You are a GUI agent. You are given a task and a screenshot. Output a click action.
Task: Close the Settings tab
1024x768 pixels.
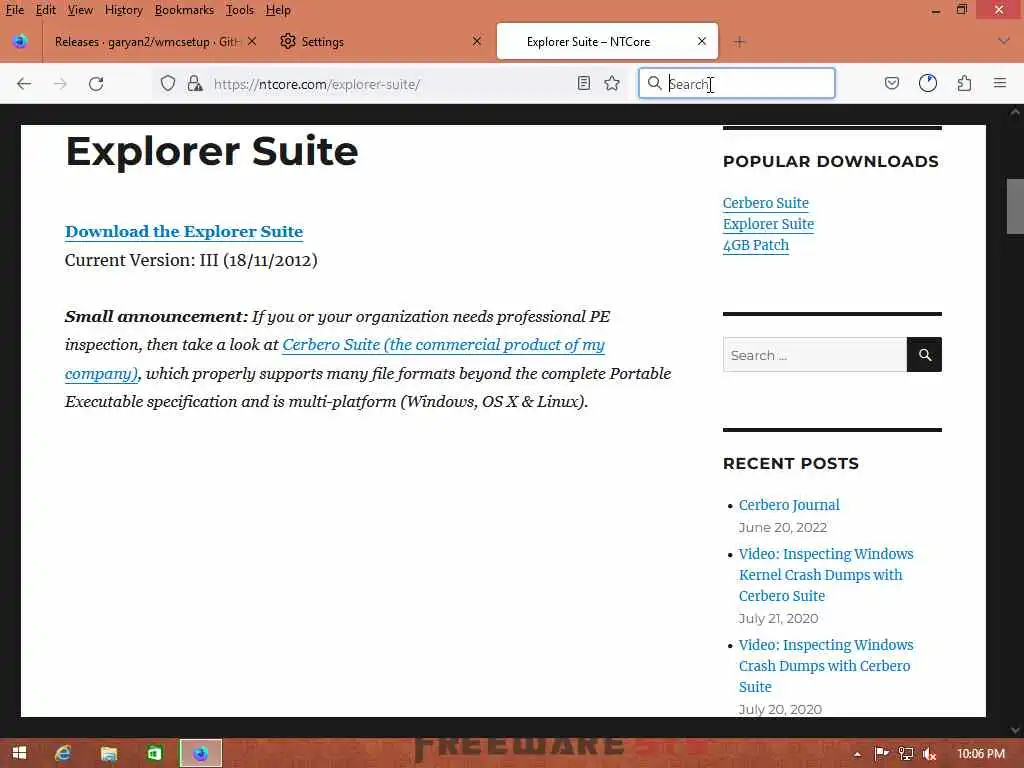tap(477, 41)
